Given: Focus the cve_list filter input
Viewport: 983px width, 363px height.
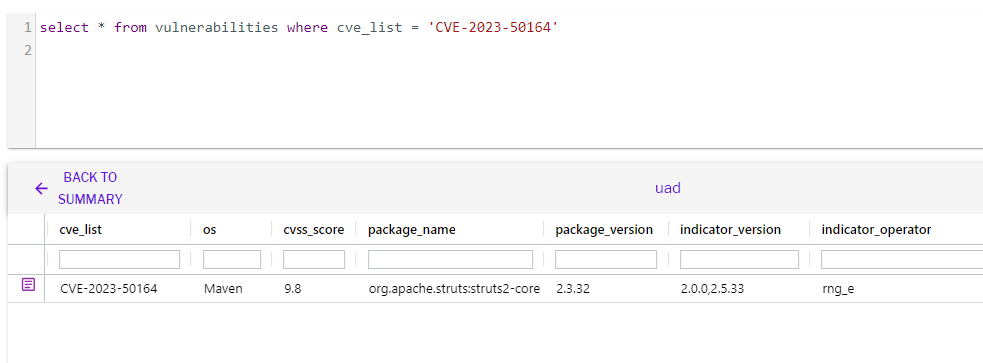Looking at the screenshot, I should pos(119,260).
